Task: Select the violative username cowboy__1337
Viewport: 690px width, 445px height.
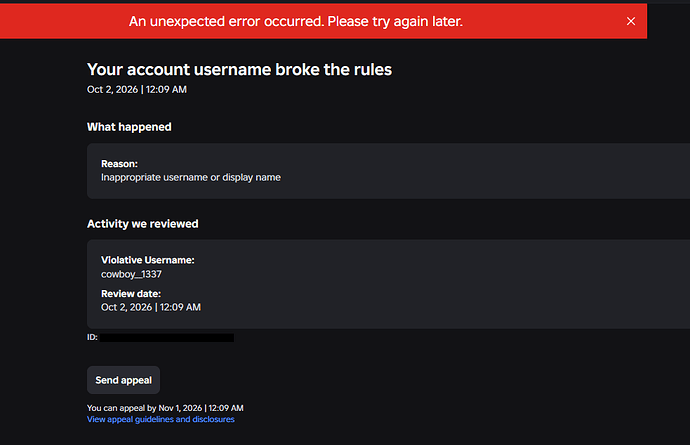Action: pos(131,274)
